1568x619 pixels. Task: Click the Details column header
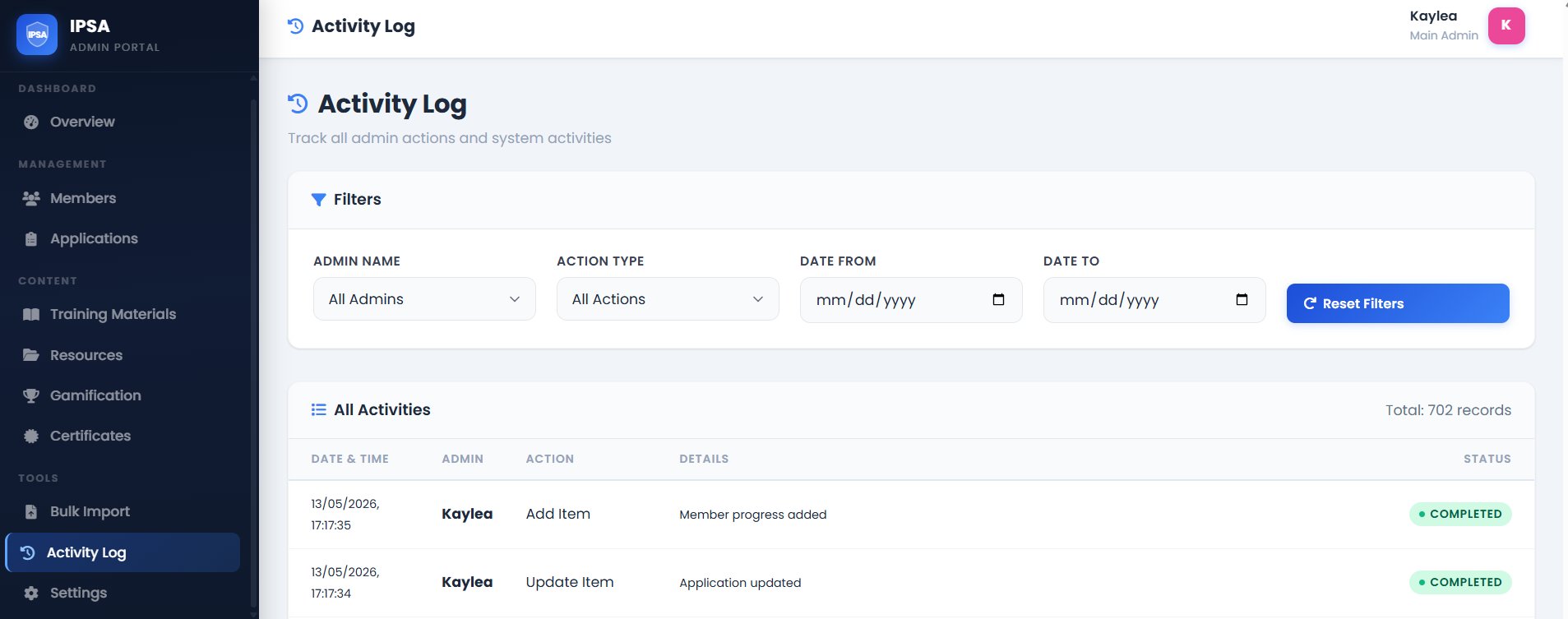point(704,459)
